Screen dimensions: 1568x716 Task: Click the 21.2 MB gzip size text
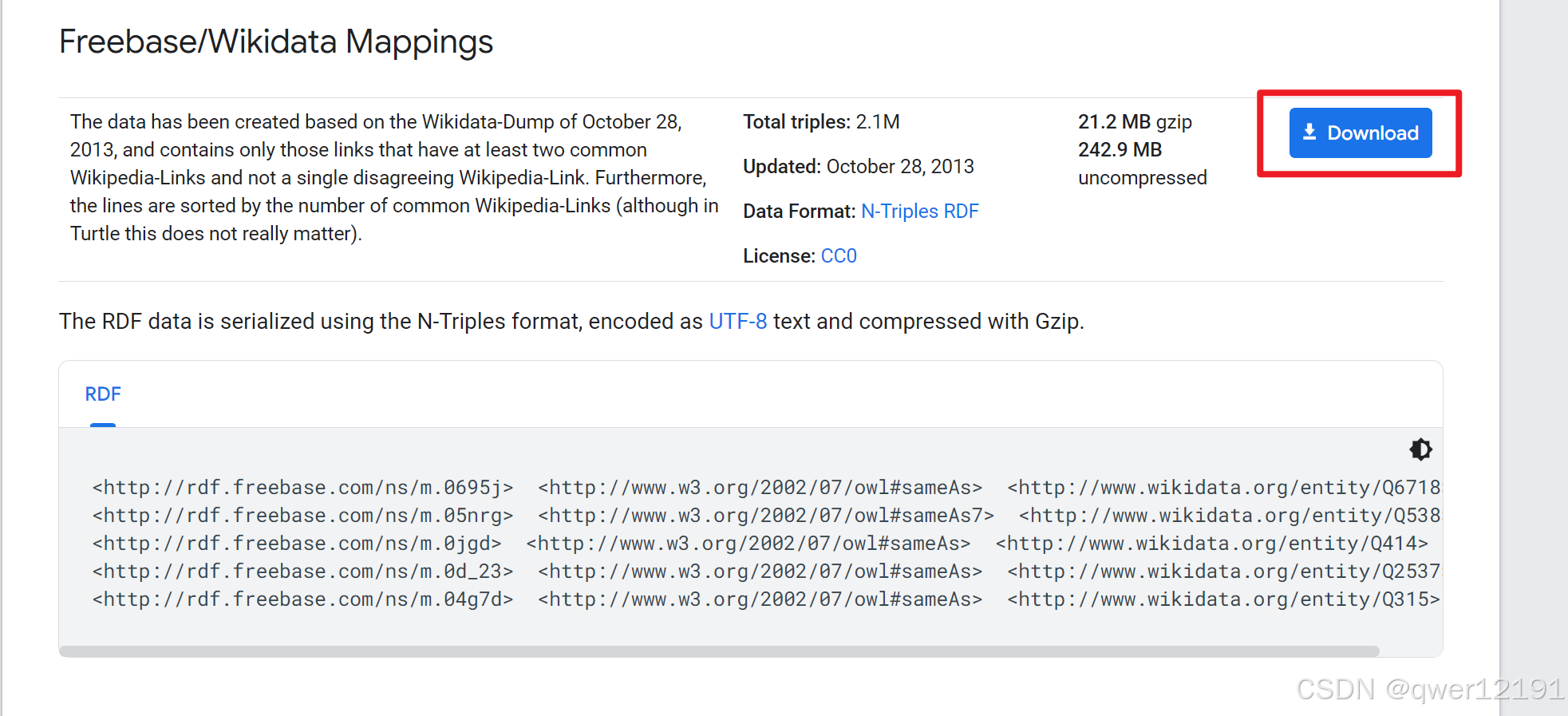coord(1134,122)
